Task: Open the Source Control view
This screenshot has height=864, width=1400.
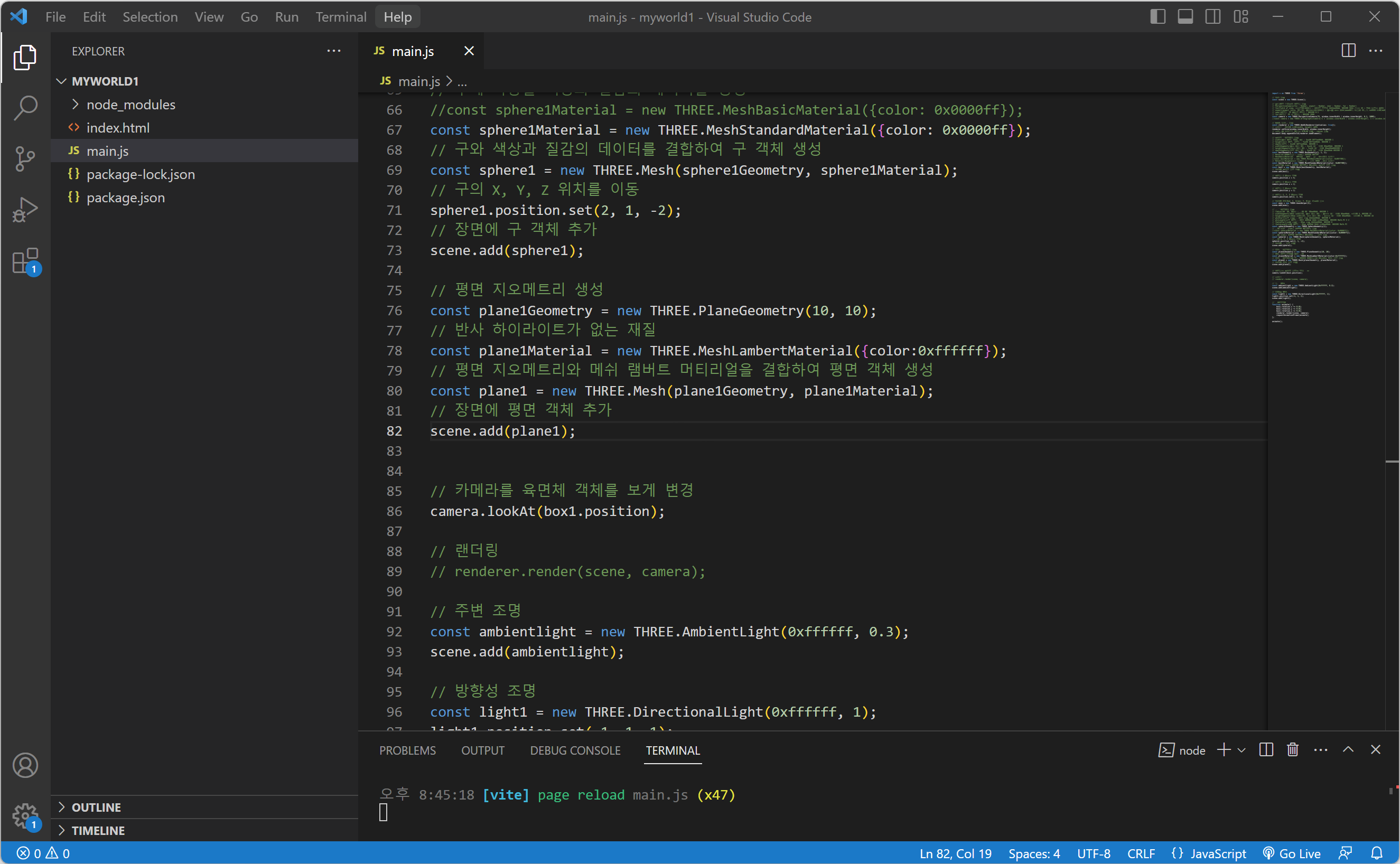Action: 25,158
